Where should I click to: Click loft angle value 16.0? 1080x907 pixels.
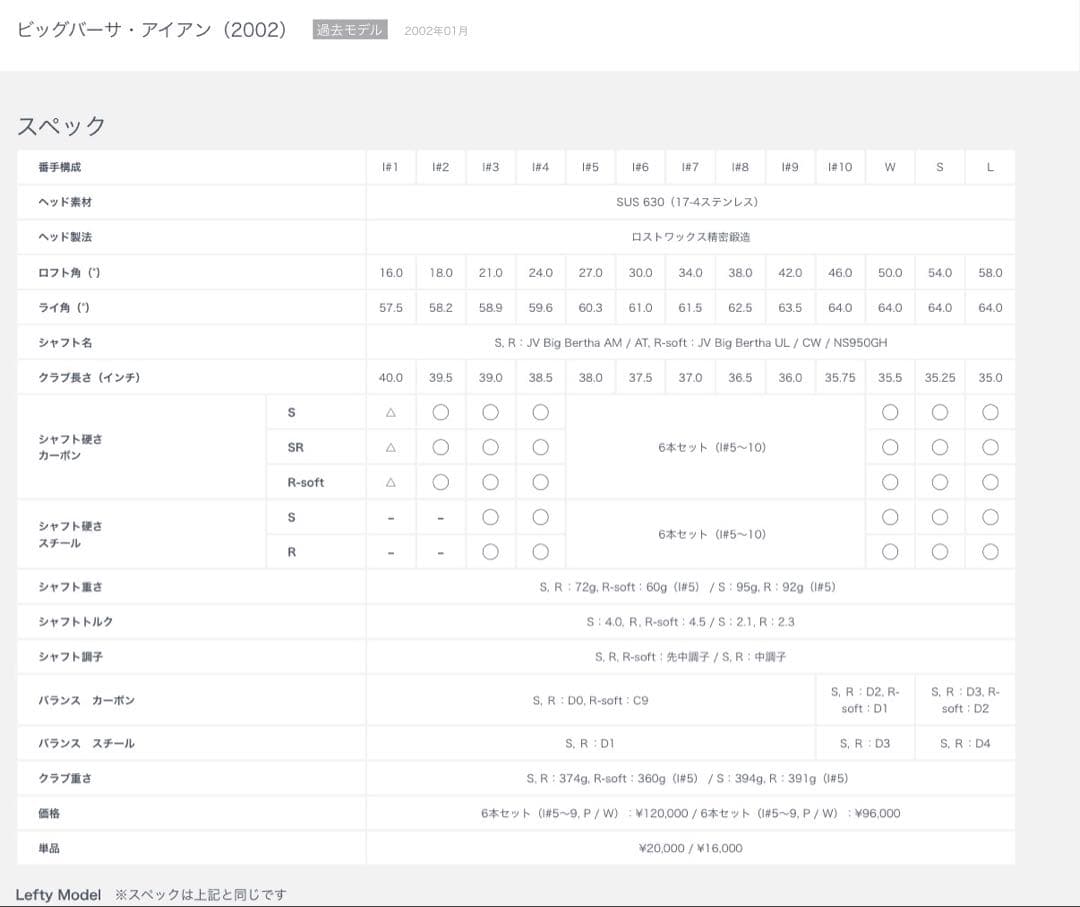(391, 273)
